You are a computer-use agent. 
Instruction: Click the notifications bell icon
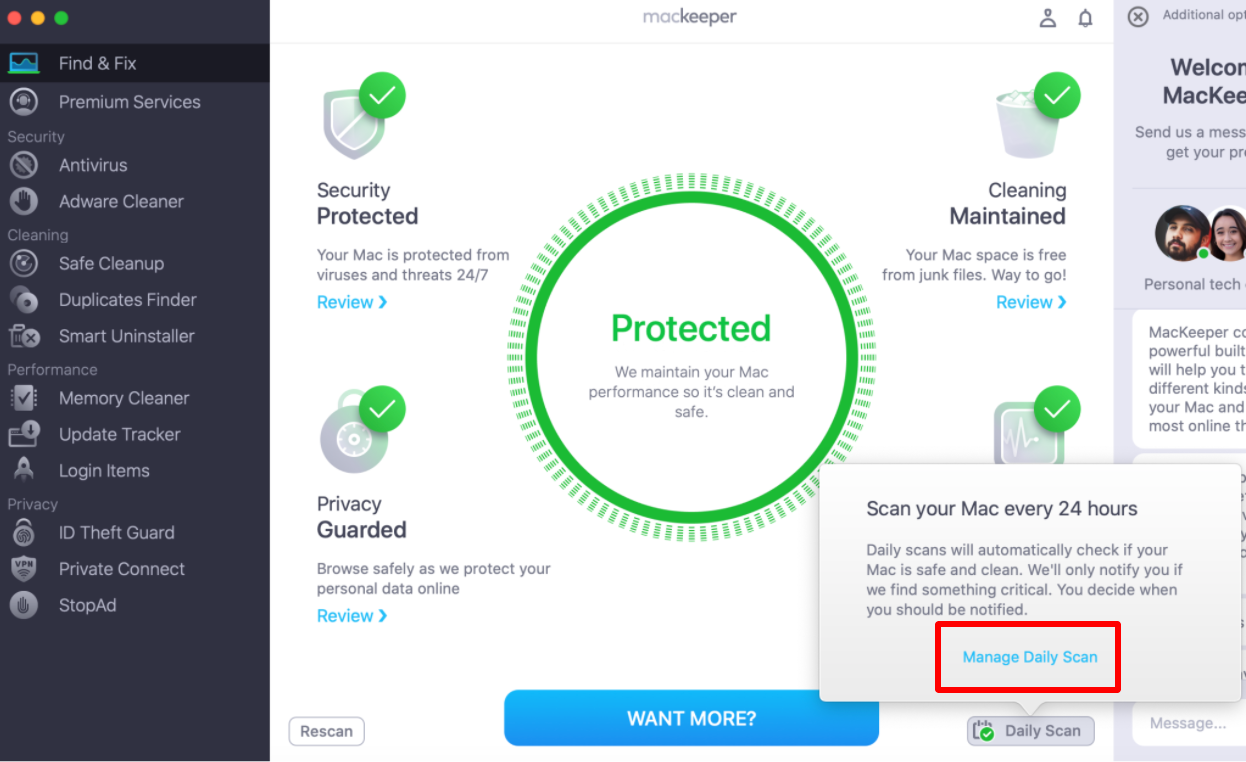tap(1085, 18)
